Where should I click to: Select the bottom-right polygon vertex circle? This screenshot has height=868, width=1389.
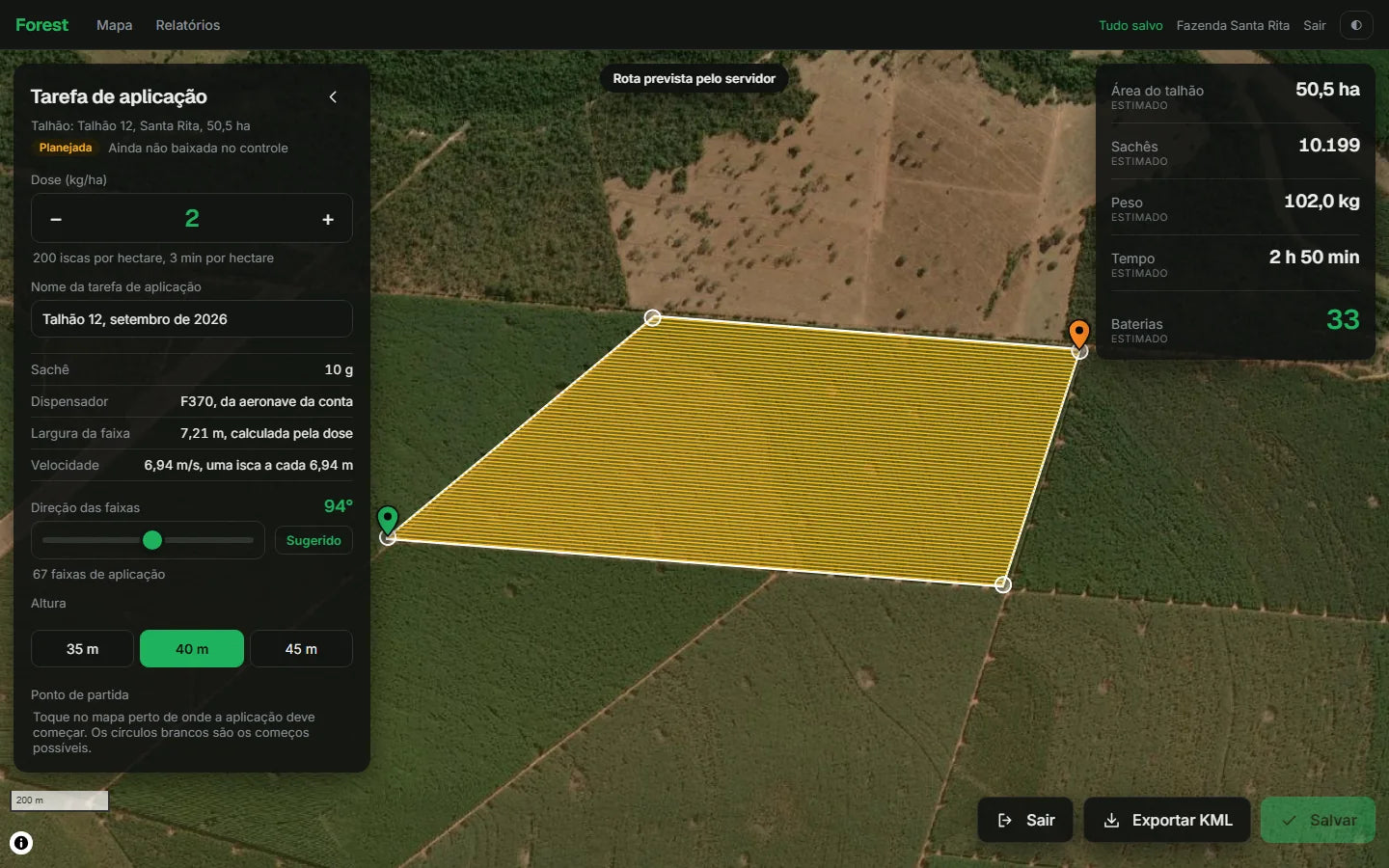[1003, 584]
